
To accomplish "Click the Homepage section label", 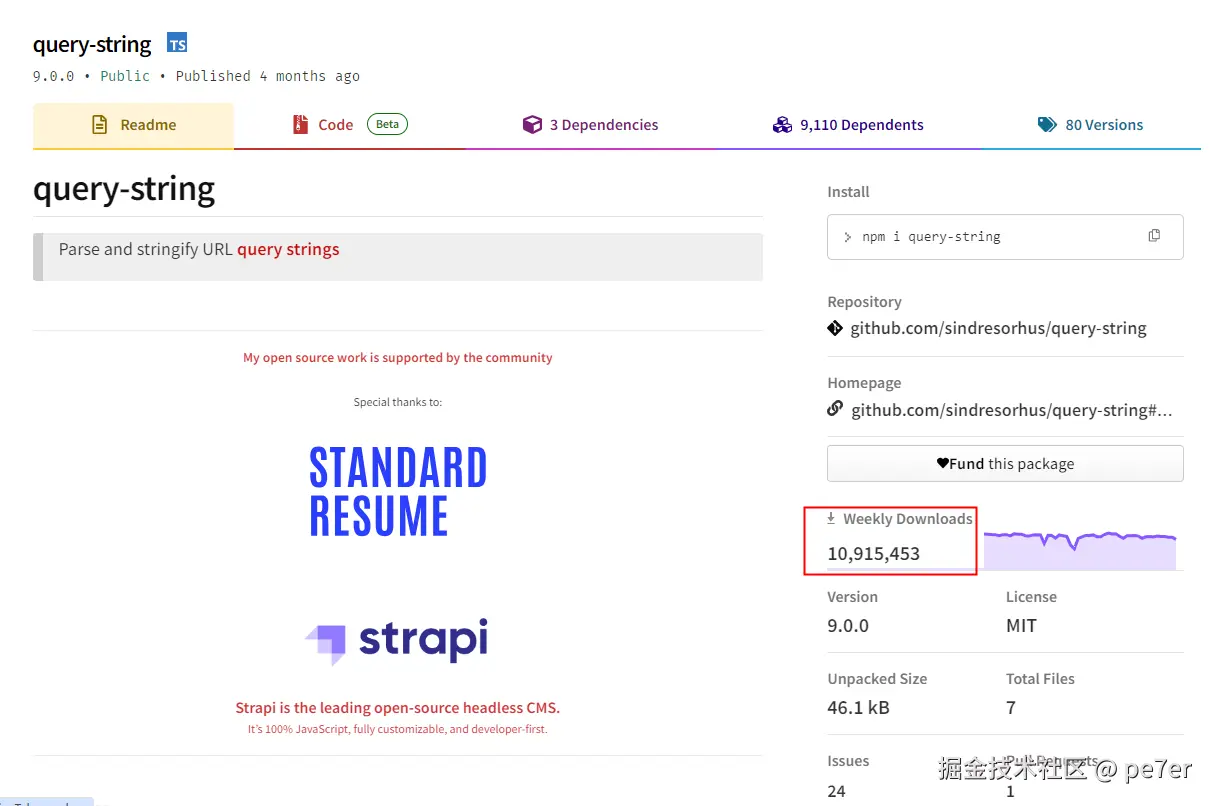I will (864, 383).
